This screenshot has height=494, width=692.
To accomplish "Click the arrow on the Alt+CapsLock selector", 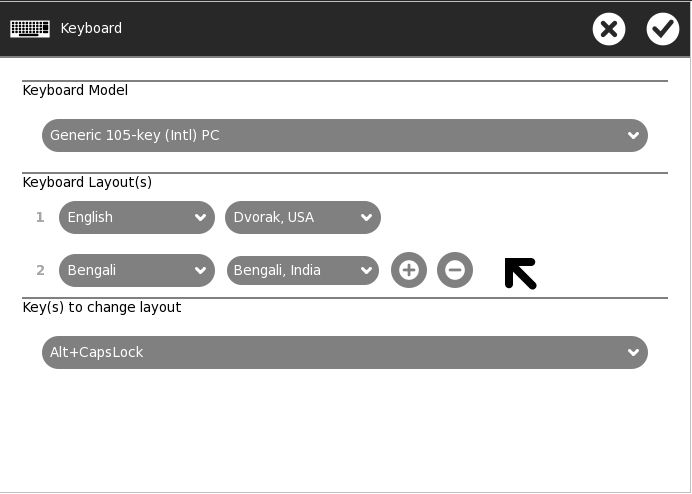I will pyautogui.click(x=633, y=352).
